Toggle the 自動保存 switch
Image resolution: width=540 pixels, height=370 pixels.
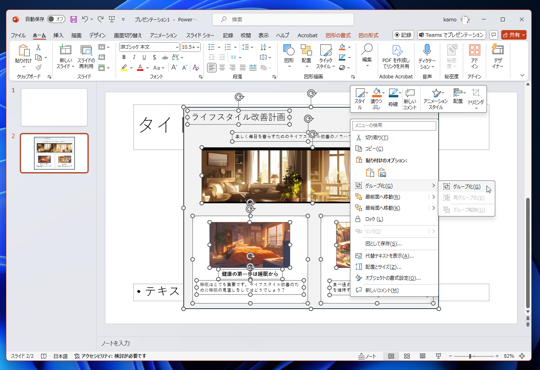pyautogui.click(x=56, y=19)
